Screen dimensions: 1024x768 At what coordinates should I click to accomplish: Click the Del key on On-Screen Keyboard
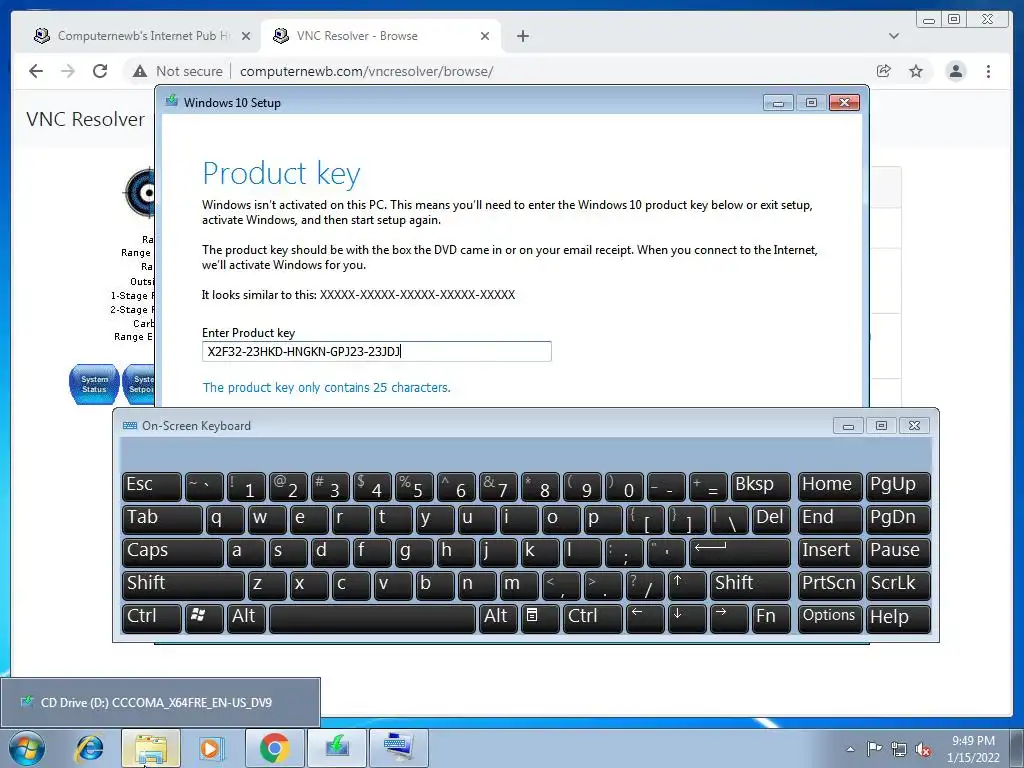tap(771, 519)
